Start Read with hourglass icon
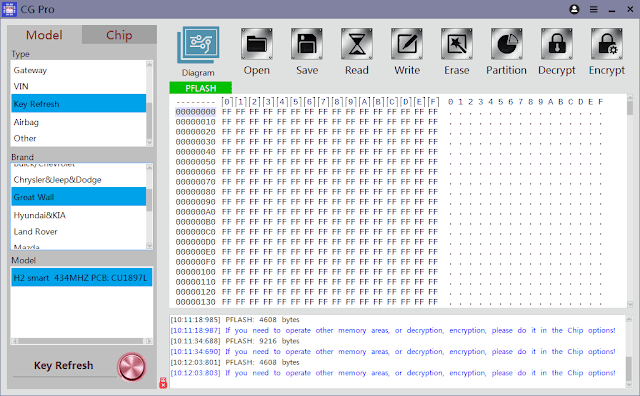The height and width of the screenshot is (396, 640). pos(357,44)
